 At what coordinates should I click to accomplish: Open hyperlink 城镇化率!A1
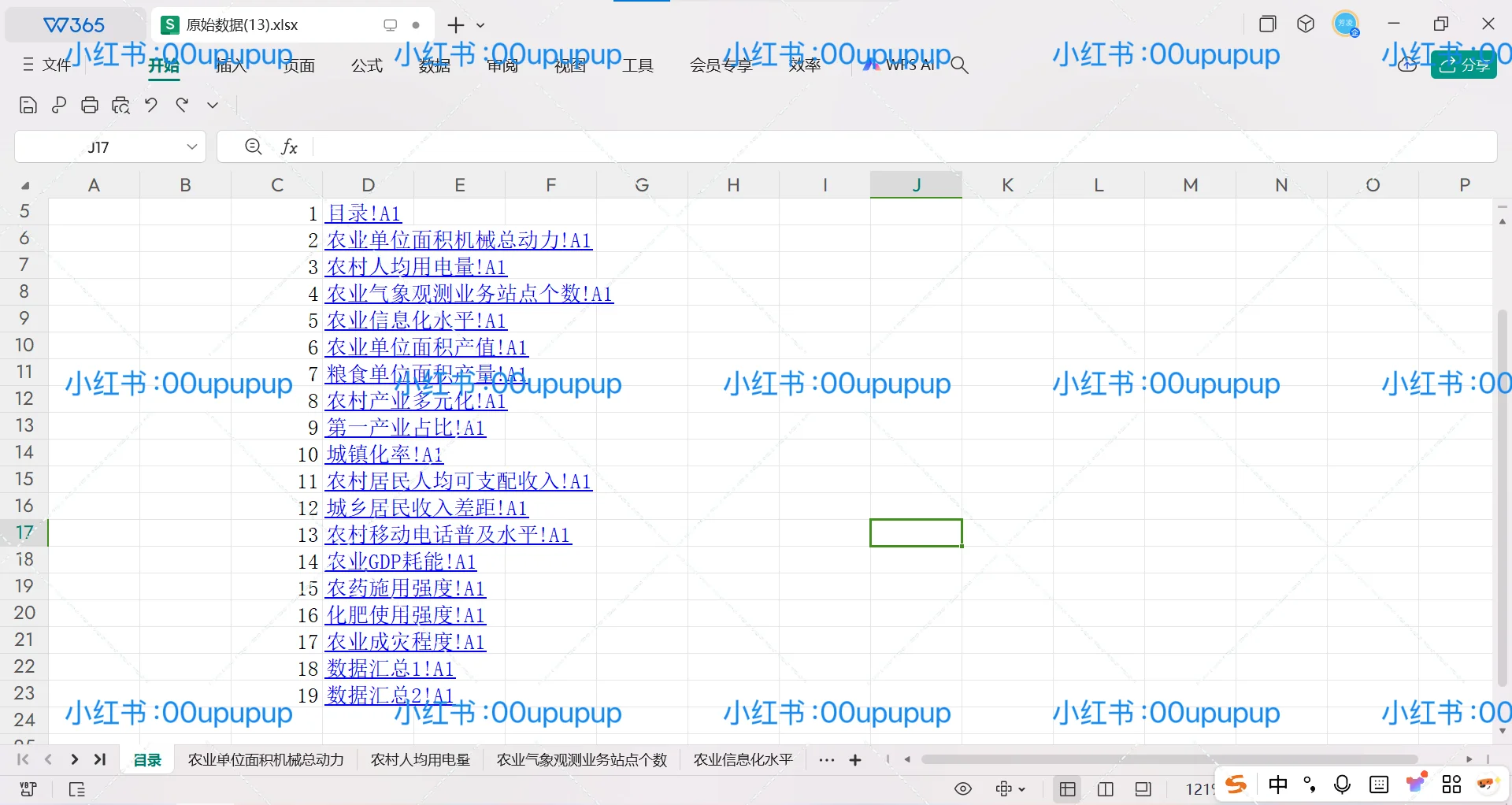click(x=385, y=454)
